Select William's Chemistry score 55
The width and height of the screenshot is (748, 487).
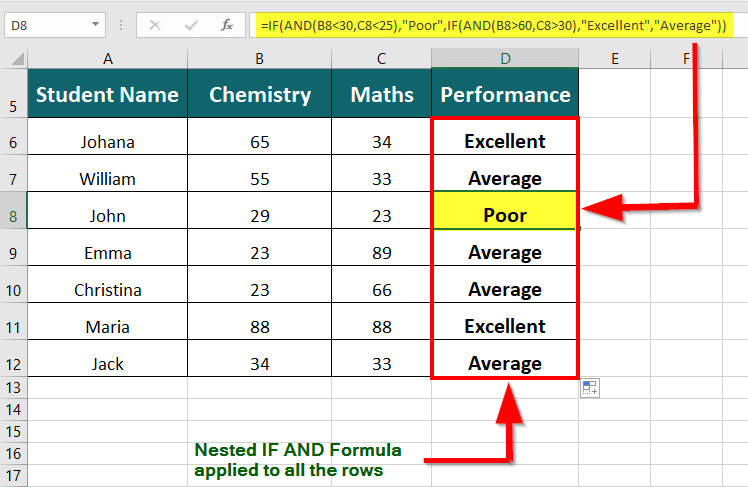coord(260,174)
